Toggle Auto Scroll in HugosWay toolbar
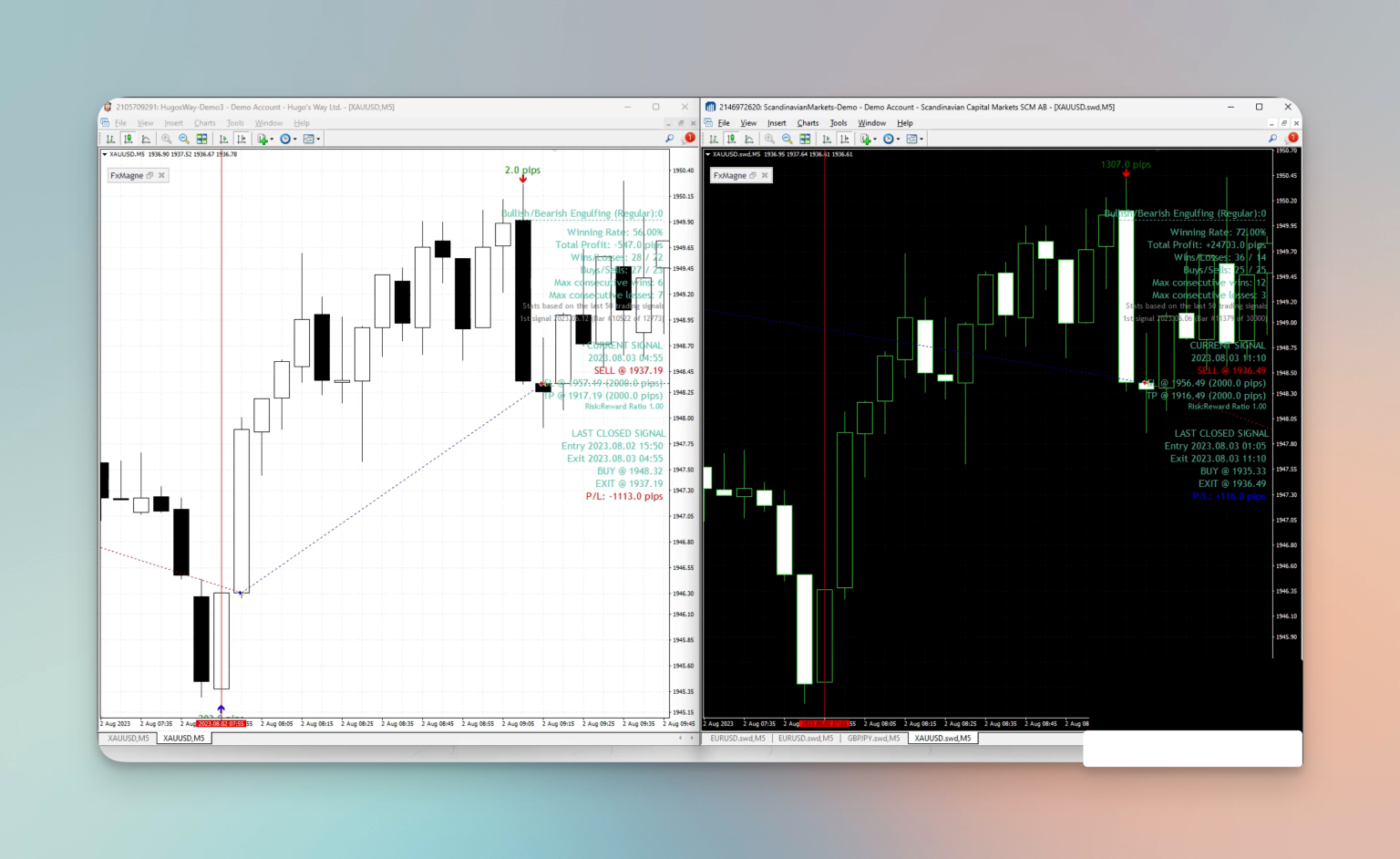The width and height of the screenshot is (1400, 859). (223, 139)
